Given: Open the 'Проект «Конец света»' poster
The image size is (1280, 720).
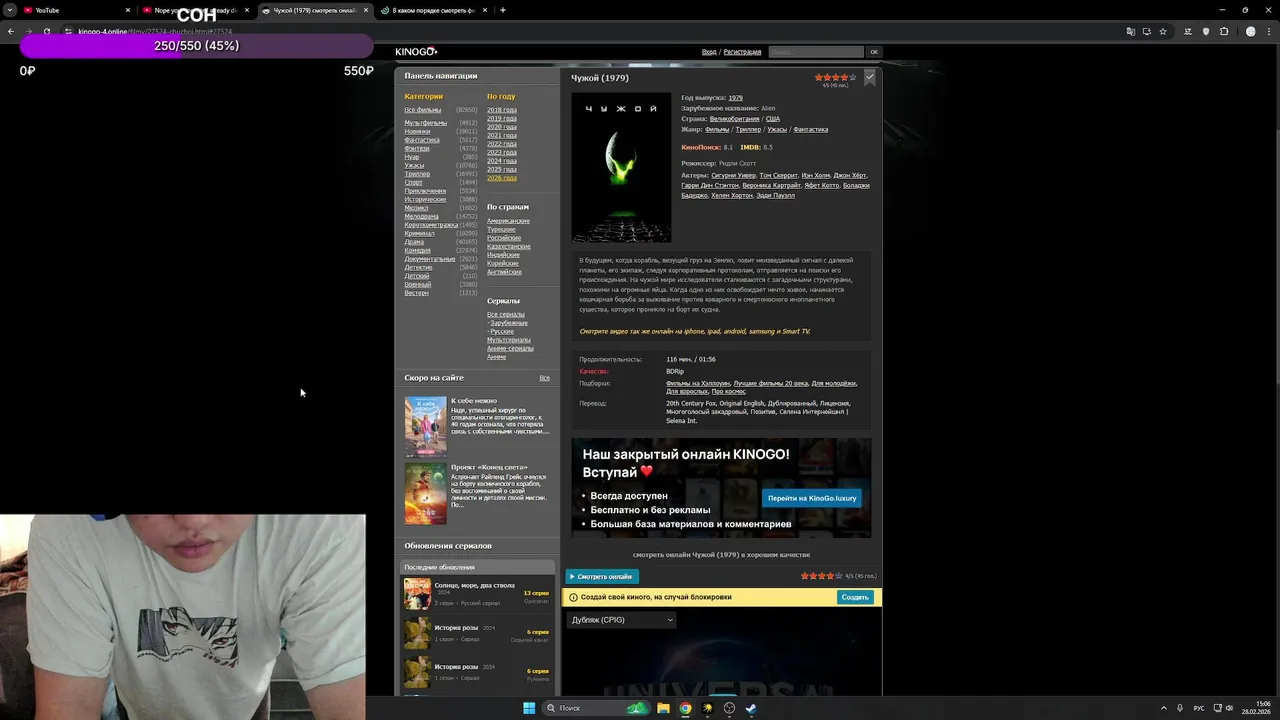Looking at the screenshot, I should 425,493.
